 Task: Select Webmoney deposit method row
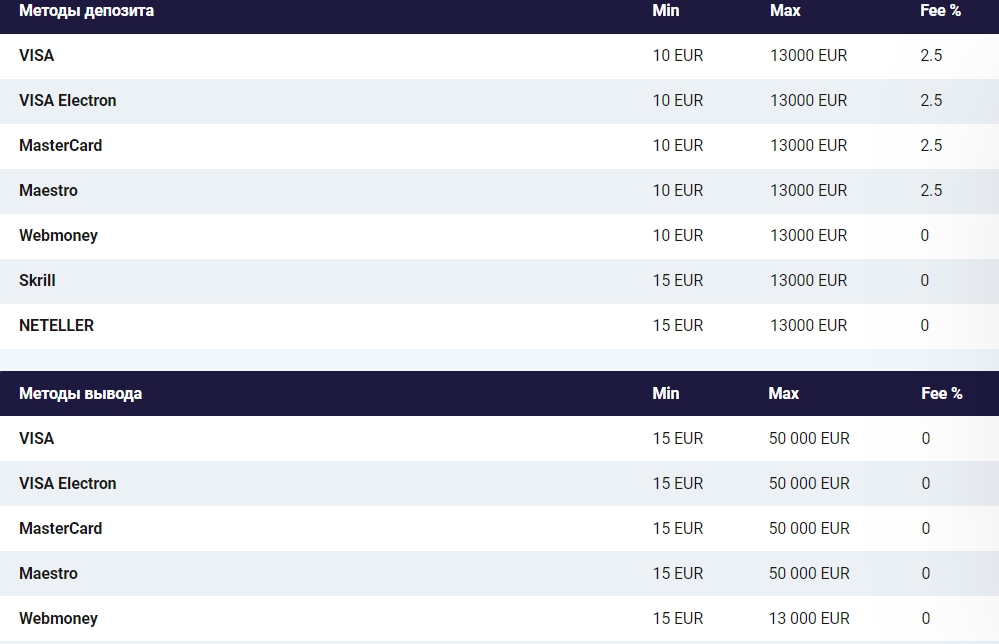[x=58, y=236]
